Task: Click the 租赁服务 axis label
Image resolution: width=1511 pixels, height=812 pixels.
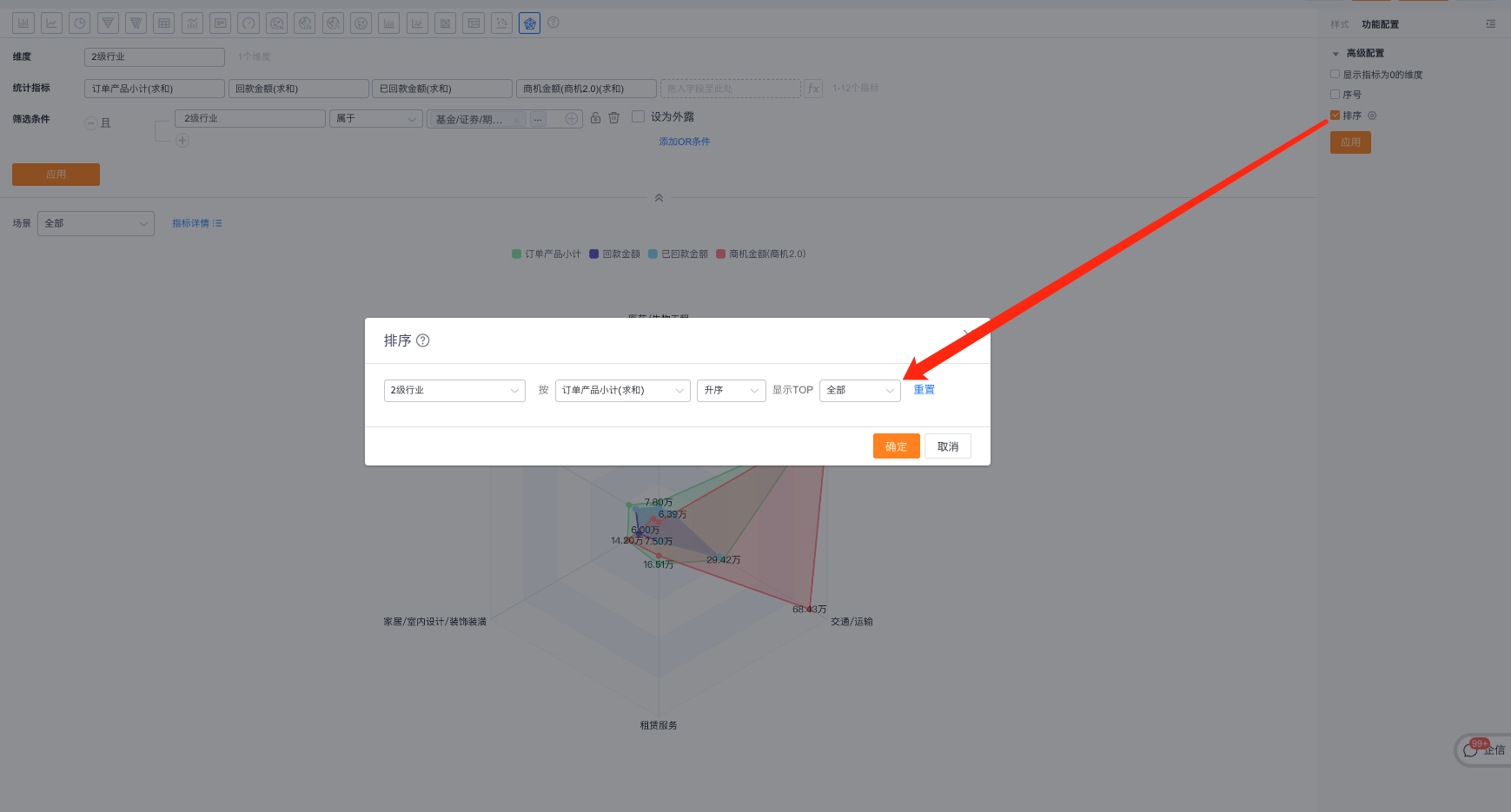Action: click(x=659, y=725)
